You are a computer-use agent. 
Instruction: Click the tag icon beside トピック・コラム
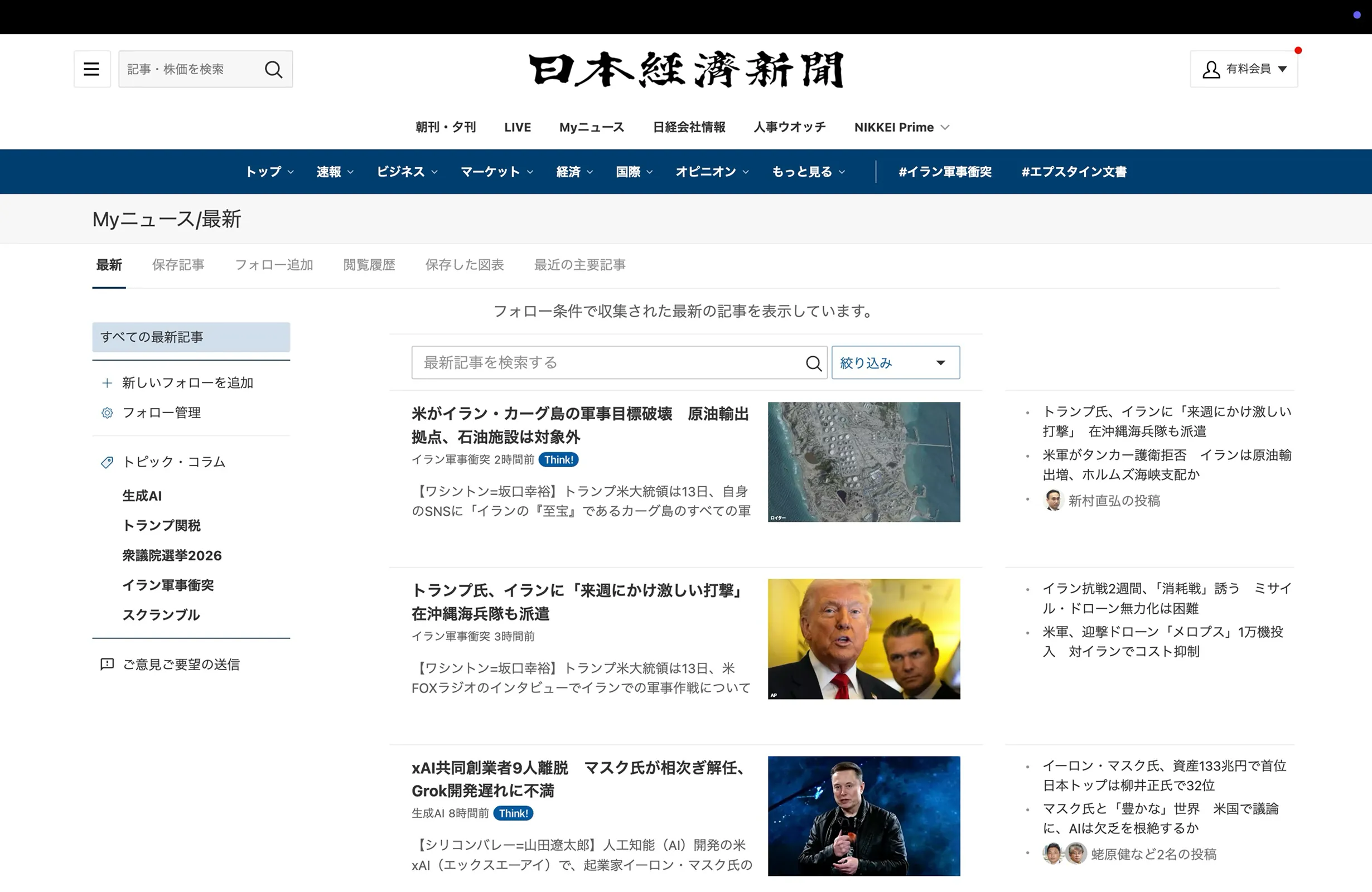[107, 462]
